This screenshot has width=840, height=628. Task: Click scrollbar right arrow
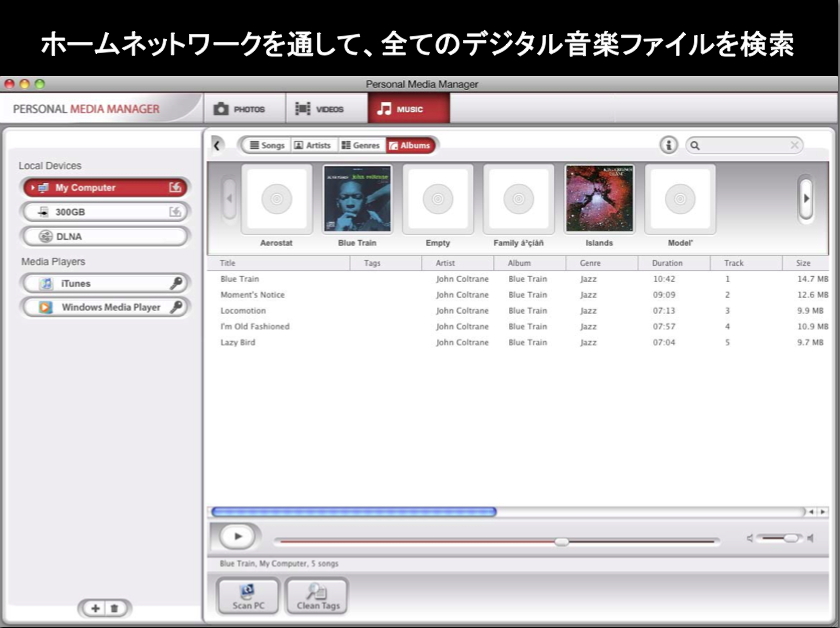(x=823, y=512)
